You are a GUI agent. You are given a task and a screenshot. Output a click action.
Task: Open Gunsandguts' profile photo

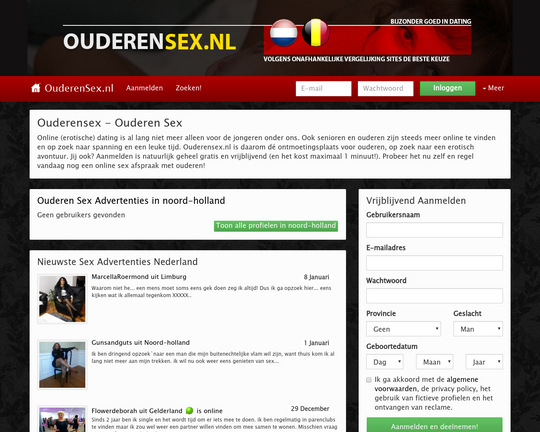[x=62, y=364]
